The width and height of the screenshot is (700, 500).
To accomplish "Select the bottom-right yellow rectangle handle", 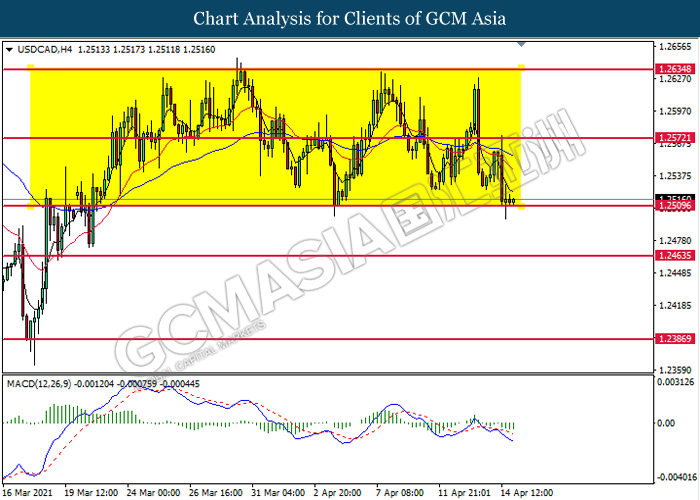I will (521, 208).
